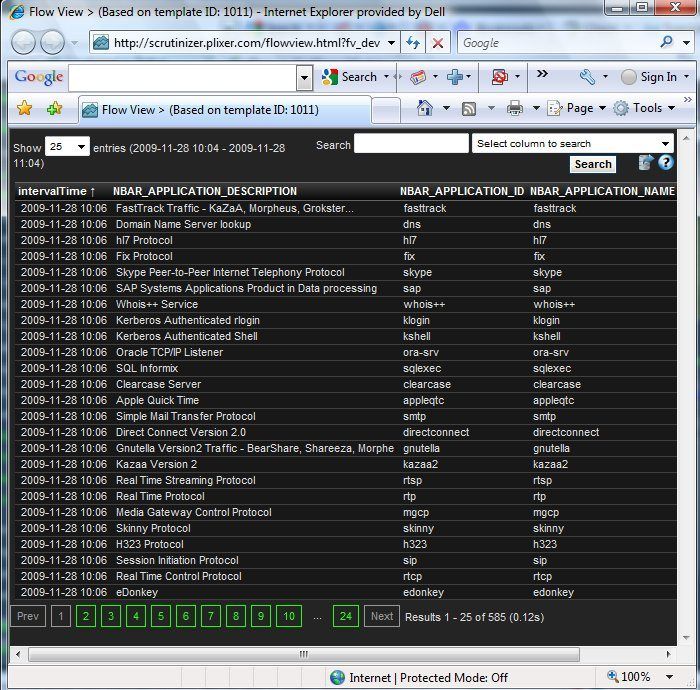This screenshot has height=690, width=700.
Task: Open a new blank browser tab
Action: pos(386,110)
